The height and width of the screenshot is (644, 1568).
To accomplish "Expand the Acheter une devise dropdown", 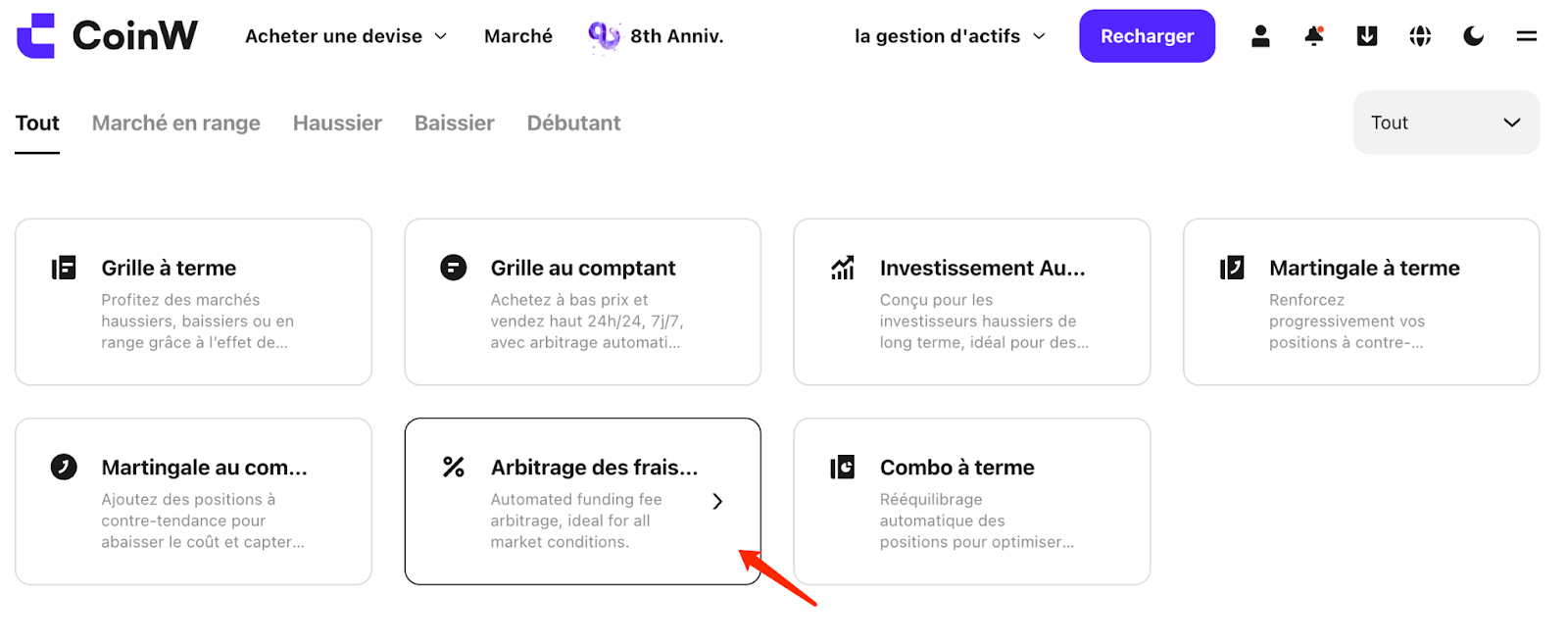I will pos(346,36).
